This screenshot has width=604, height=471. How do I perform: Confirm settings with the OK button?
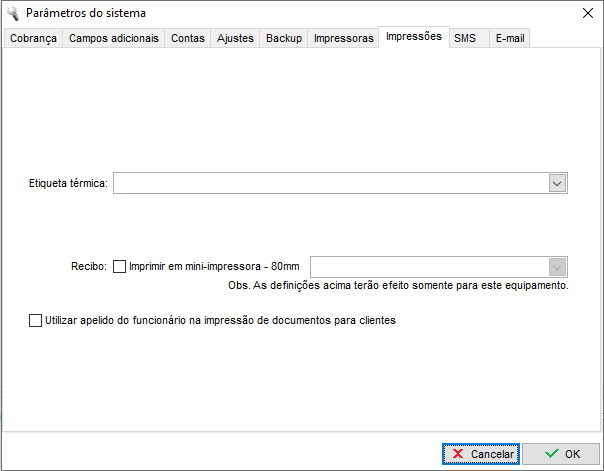tap(562, 454)
